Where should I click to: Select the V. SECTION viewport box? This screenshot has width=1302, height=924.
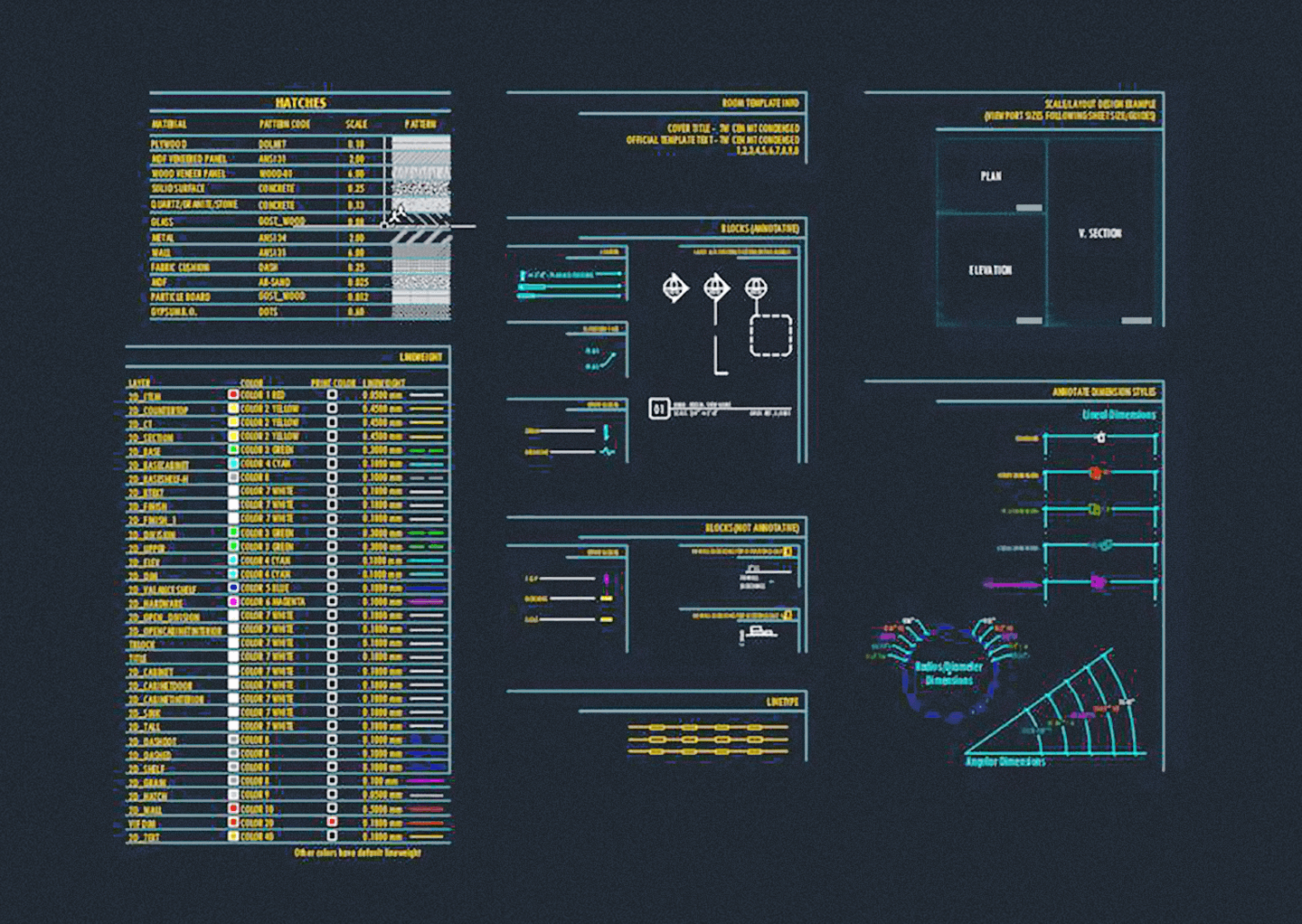tap(1100, 232)
